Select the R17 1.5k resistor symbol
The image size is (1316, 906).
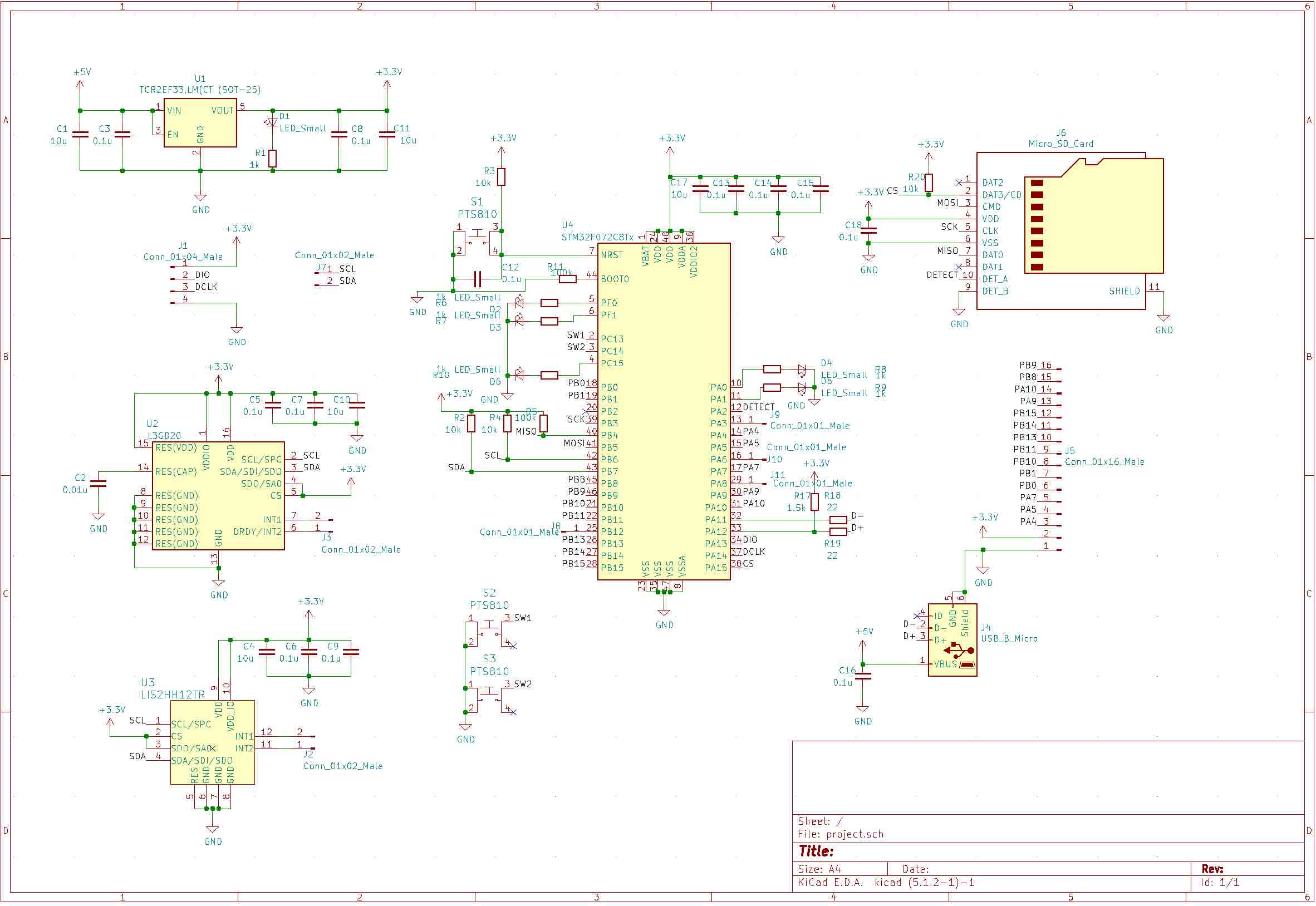tap(814, 502)
